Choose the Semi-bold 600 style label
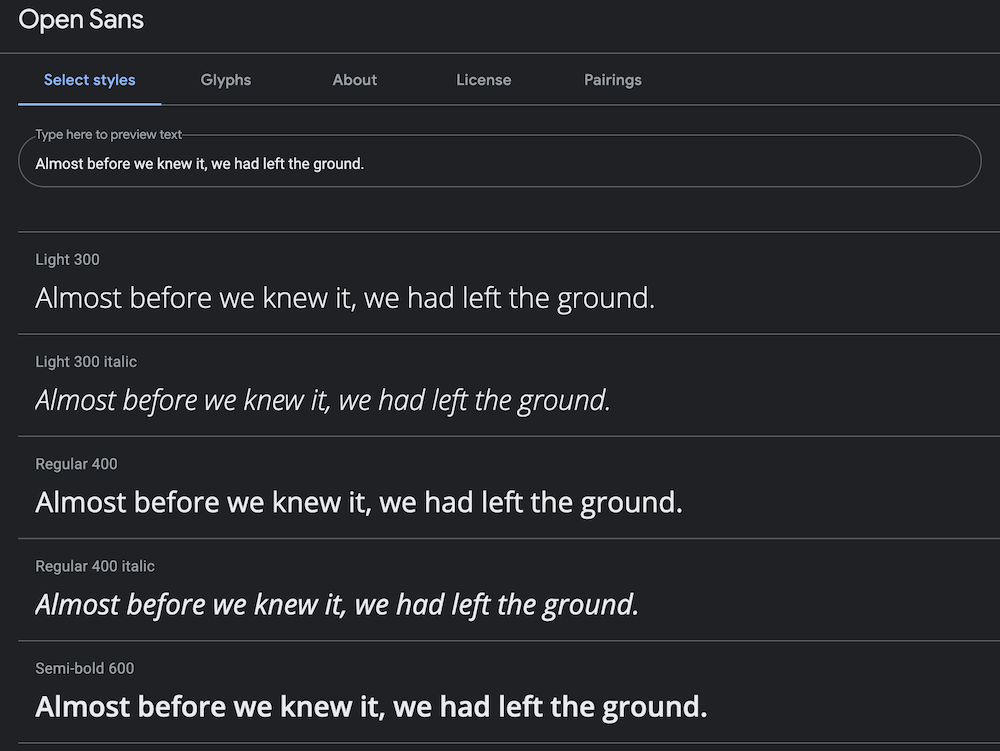 click(x=84, y=668)
